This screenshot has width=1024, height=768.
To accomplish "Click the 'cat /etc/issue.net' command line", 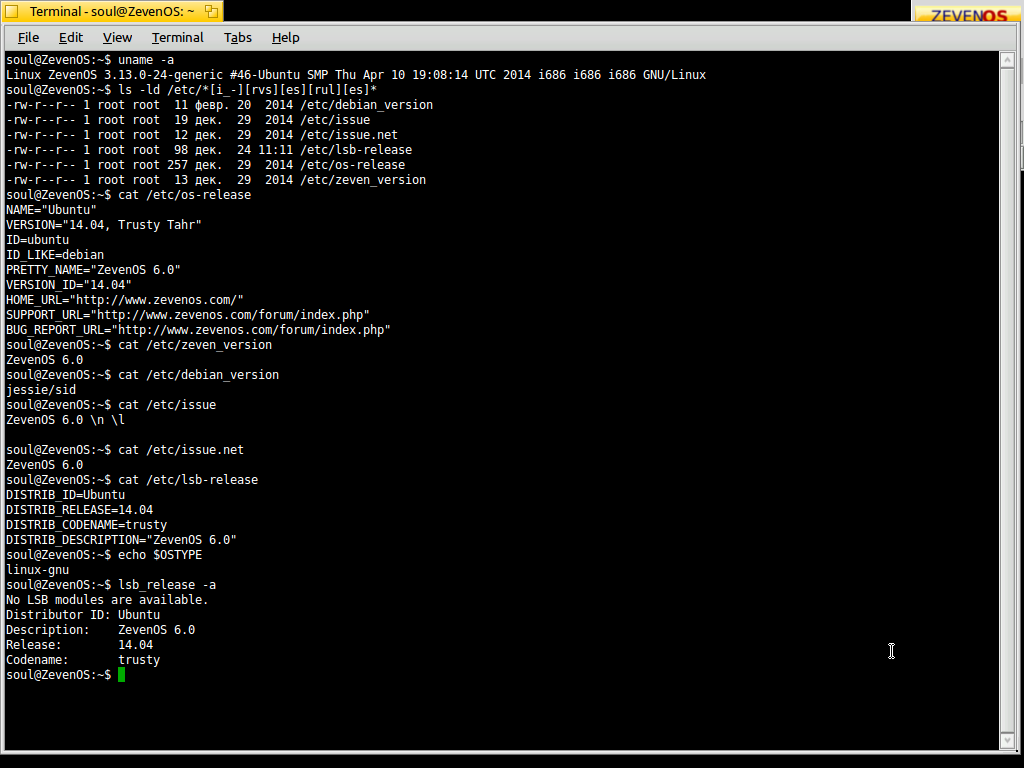I will pos(125,451).
